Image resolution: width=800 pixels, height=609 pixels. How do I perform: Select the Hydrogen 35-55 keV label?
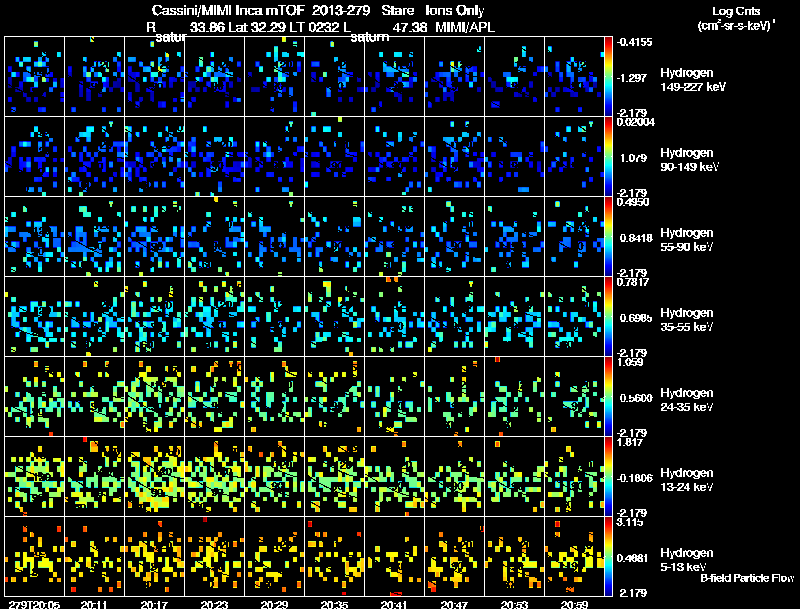click(x=687, y=320)
